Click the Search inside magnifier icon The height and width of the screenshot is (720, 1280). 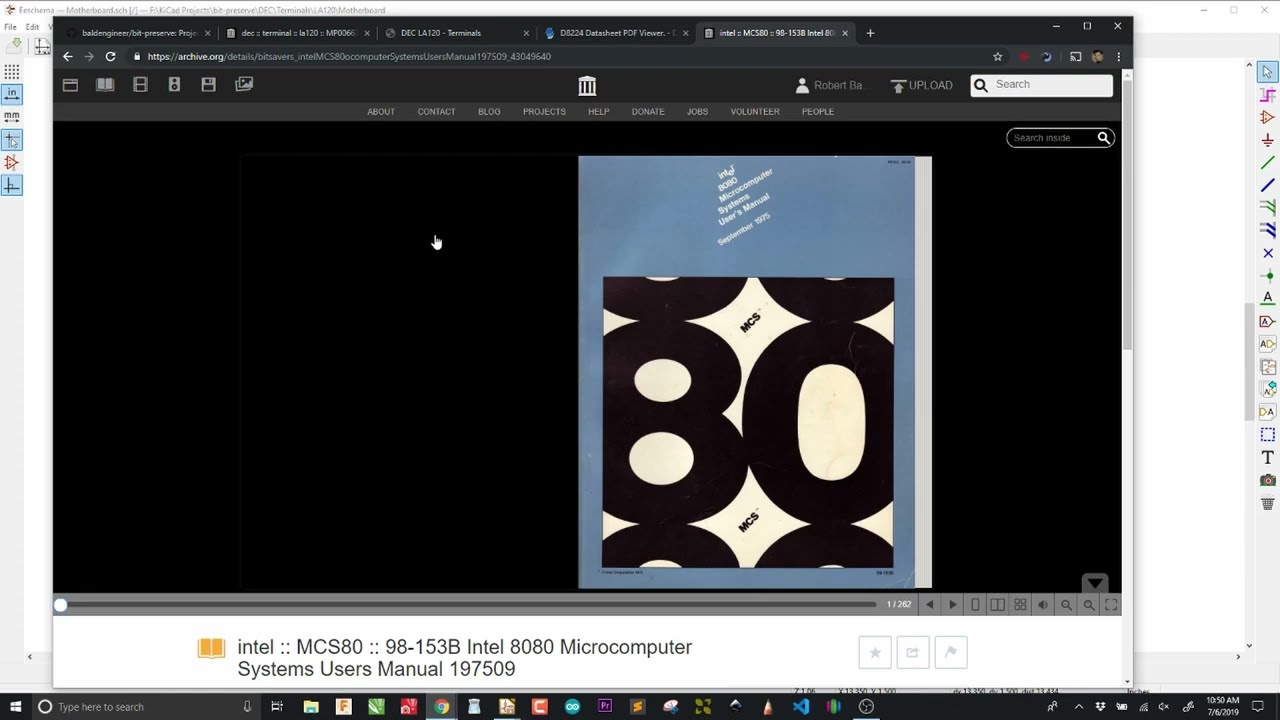pos(1104,138)
